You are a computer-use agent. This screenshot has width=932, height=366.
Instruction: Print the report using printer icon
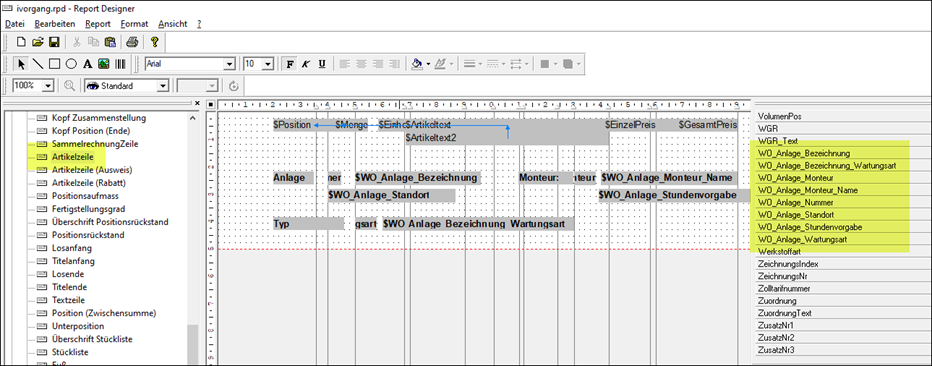pos(132,42)
